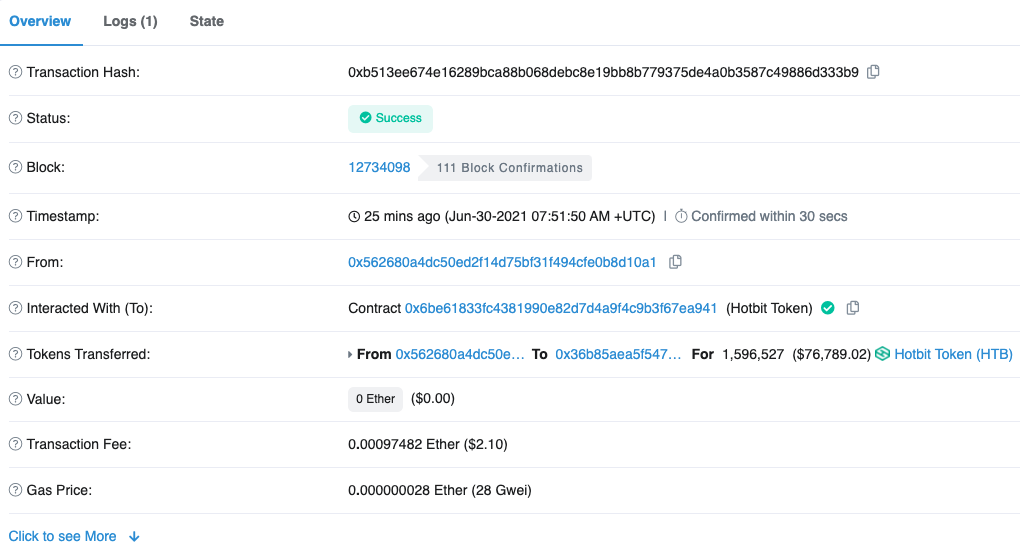This screenshot has height=551, width=1020.
Task: Open the Hotbit Token contract address link
Action: click(x=560, y=308)
